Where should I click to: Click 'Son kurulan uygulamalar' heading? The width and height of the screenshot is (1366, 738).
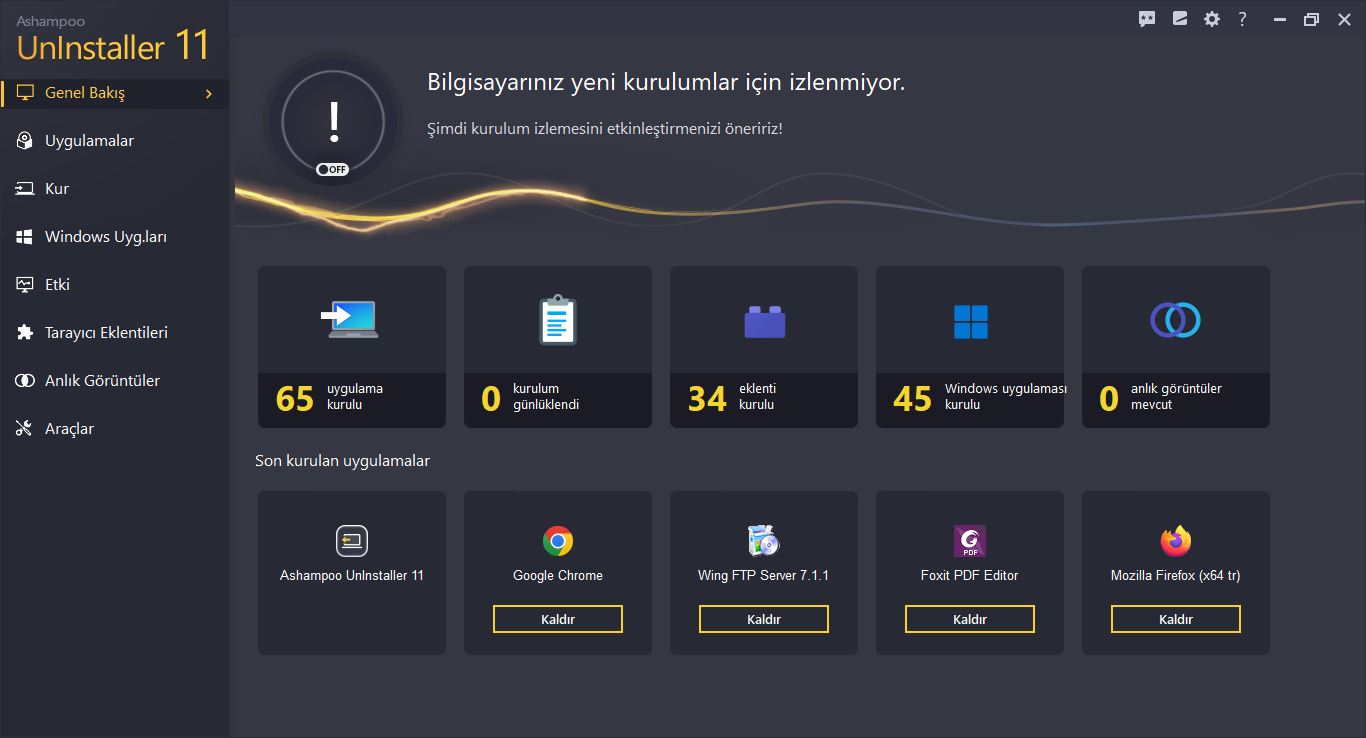pos(343,461)
